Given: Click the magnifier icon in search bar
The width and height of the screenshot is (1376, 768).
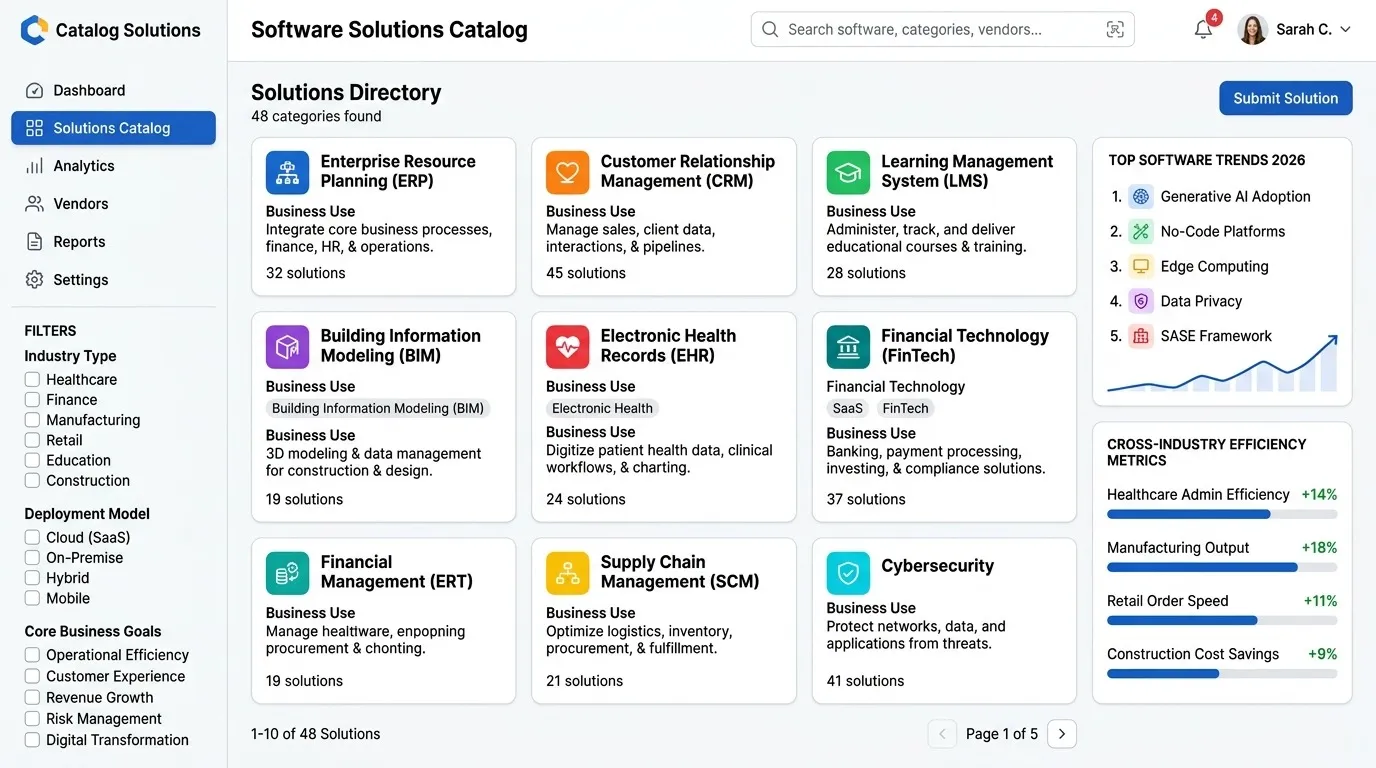Looking at the screenshot, I should [770, 30].
